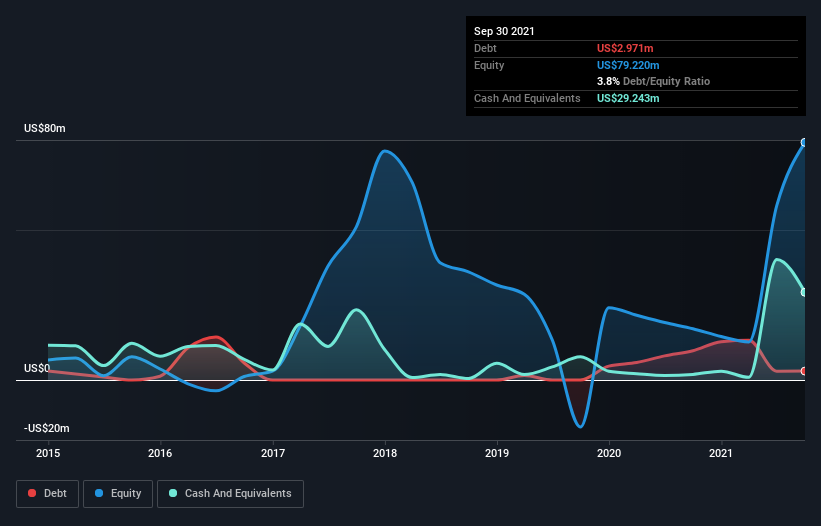Select the 2017 x-axis label
The height and width of the screenshot is (526, 821).
coord(273,453)
